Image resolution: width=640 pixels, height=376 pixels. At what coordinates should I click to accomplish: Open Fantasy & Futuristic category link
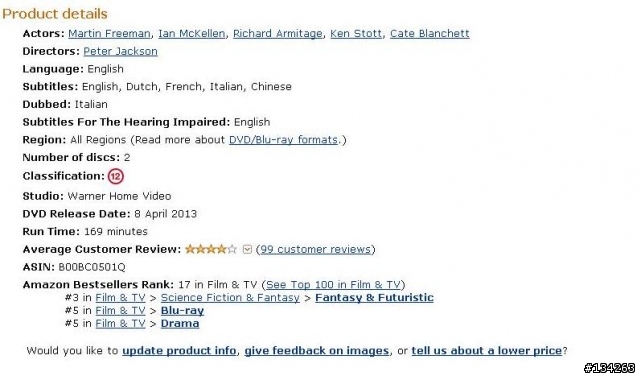pyautogui.click(x=374, y=298)
